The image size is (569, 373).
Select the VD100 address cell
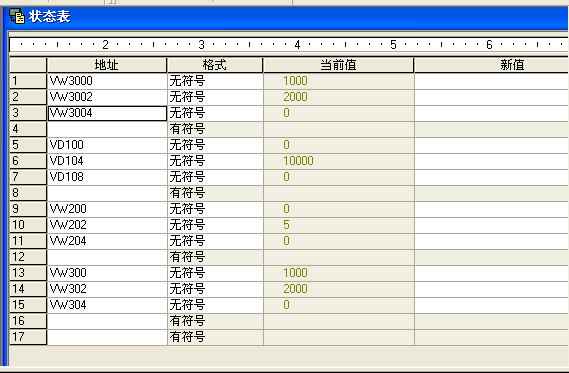tap(107, 145)
